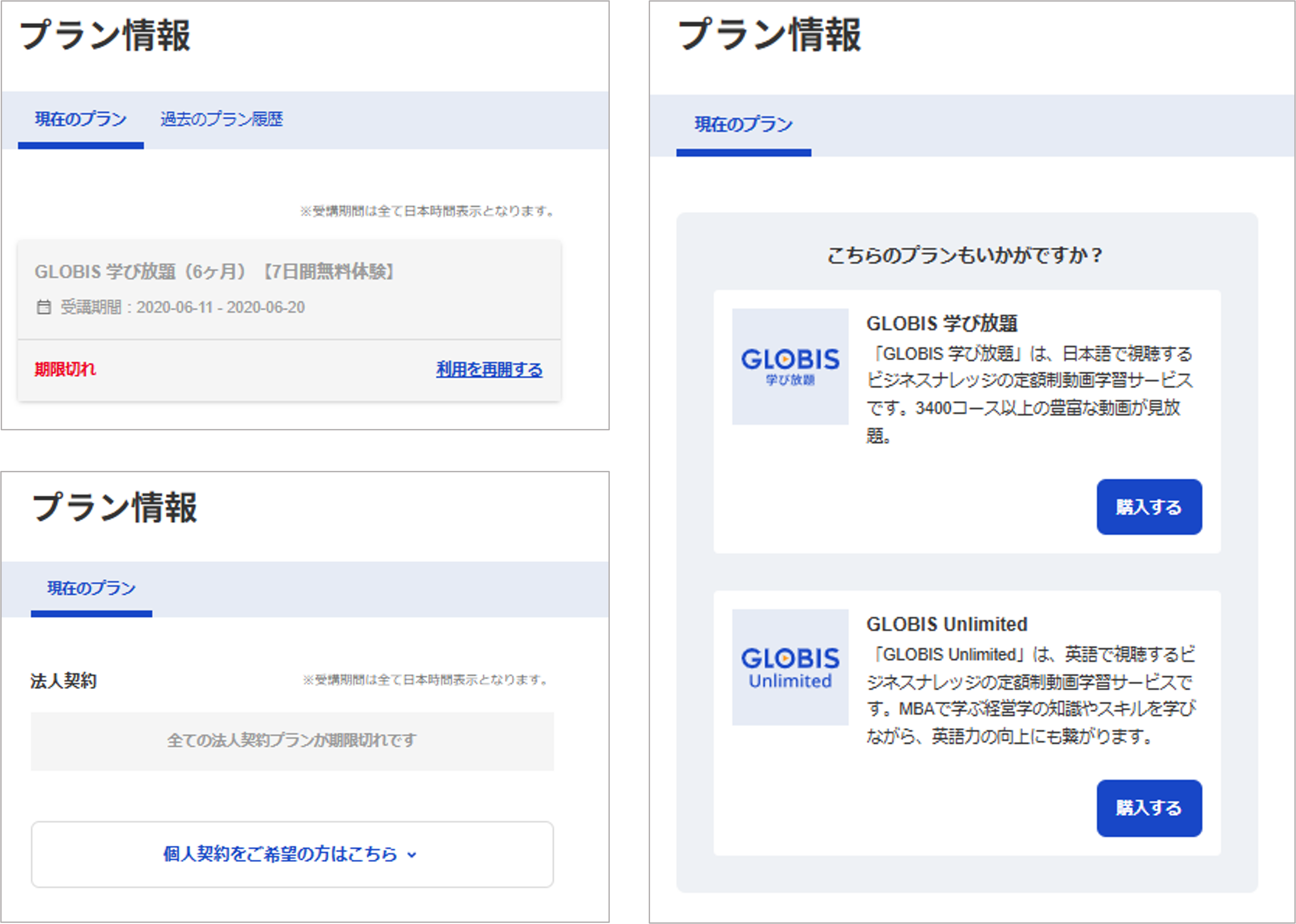Select 現在のプラン tab above こちらのプランもいかがですか
Screen dimensions: 1296x924
pos(743,125)
